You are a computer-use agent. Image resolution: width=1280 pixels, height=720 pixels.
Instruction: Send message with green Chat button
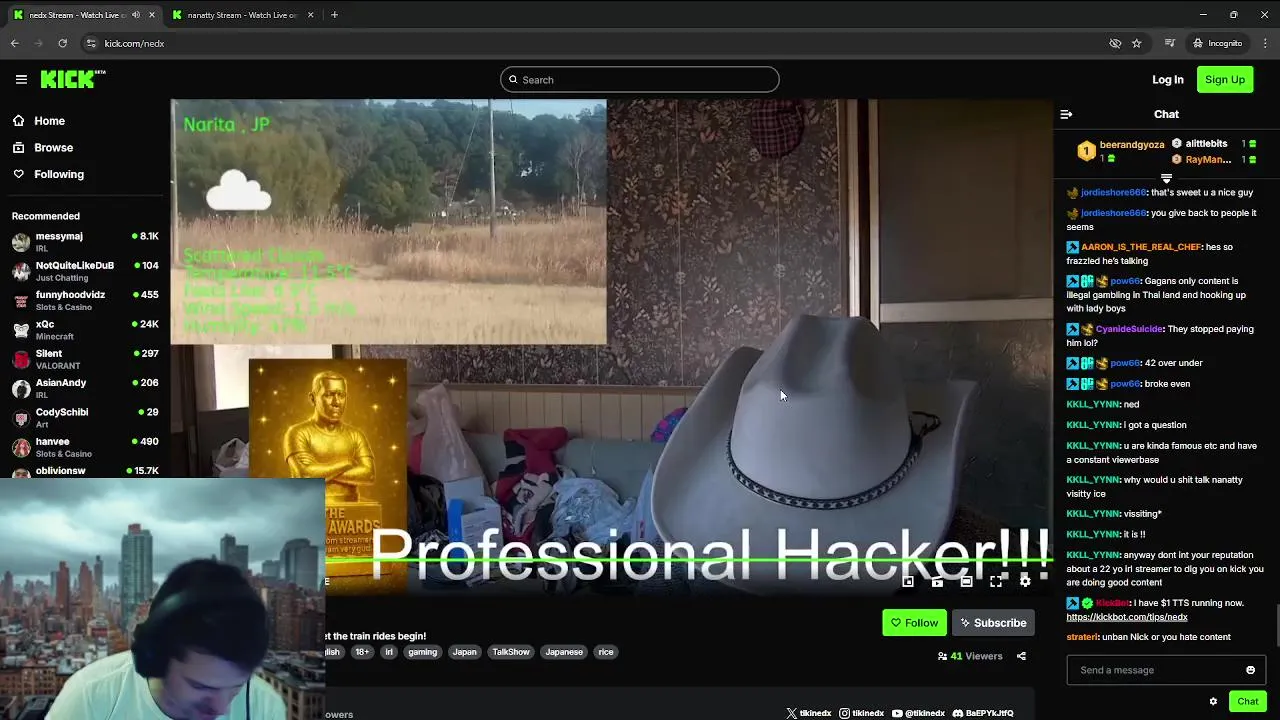click(1247, 701)
